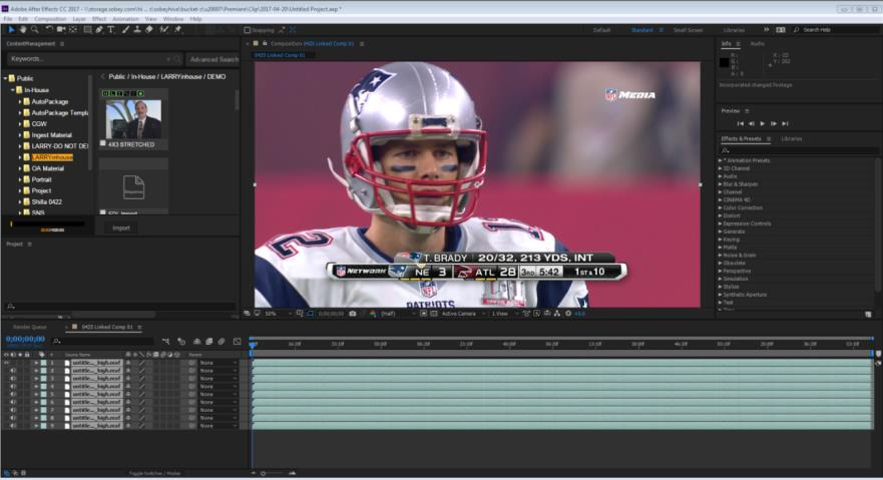Choose the Rotation tool
This screenshot has width=883, height=480.
(49, 30)
